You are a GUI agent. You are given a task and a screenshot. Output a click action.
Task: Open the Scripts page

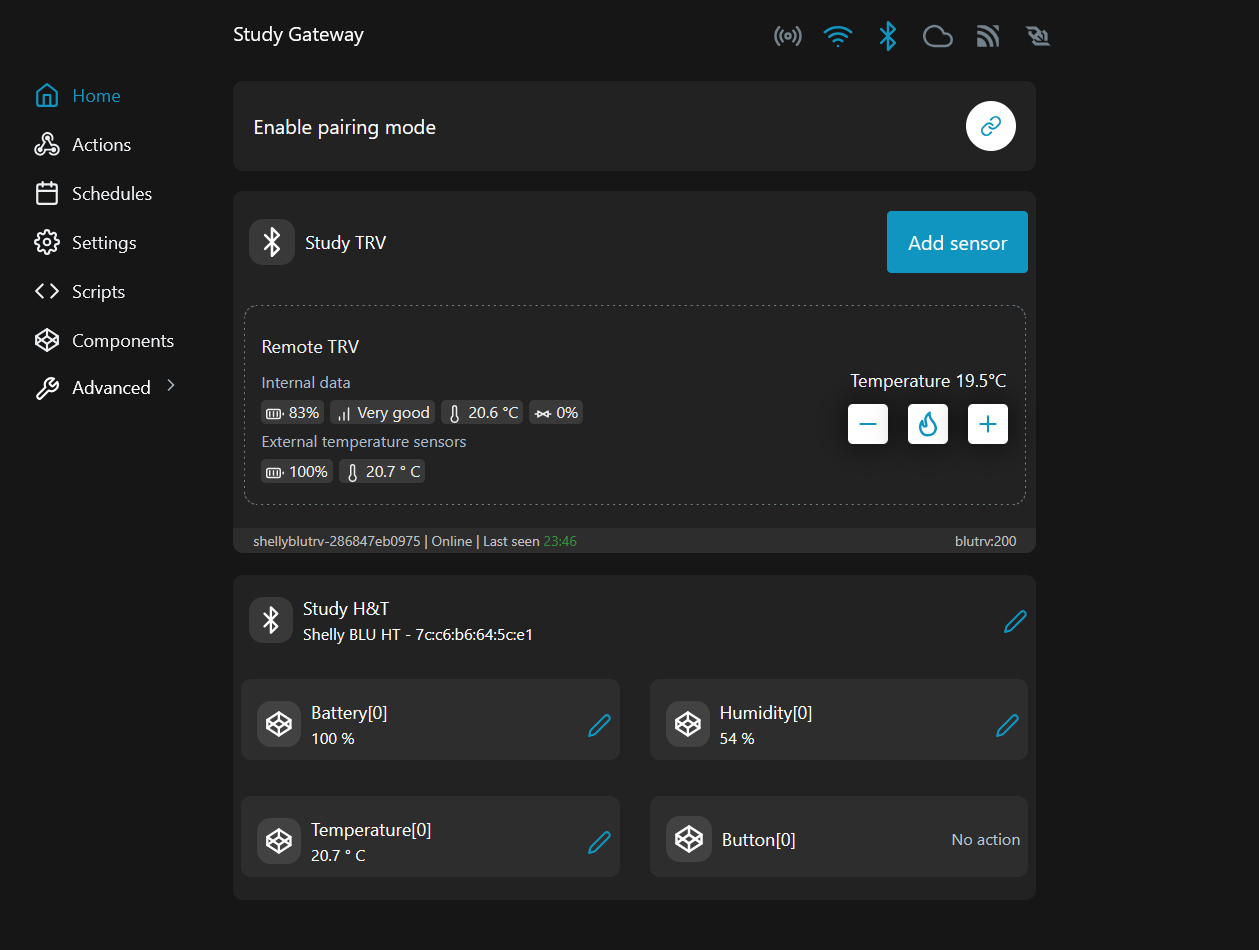98,292
